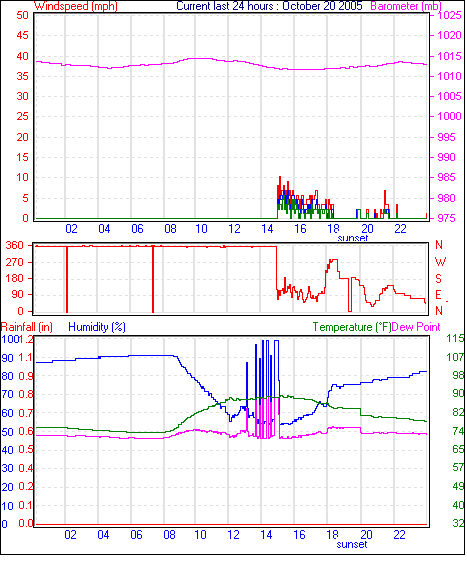Click the 0.4 rainfall axis value

pos(25,468)
